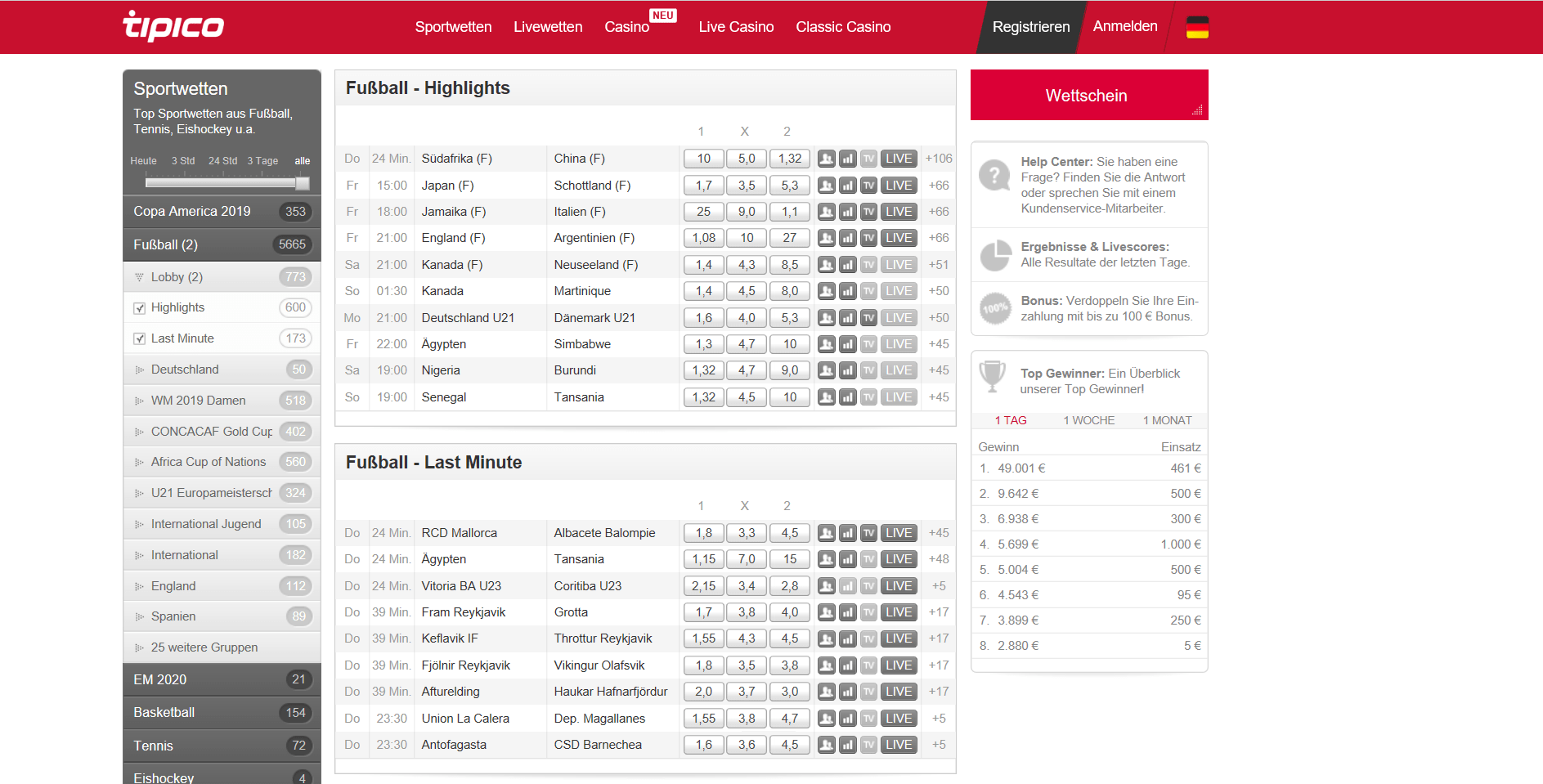
Task: Switch to 1 WOCHE winners tab
Action: pos(1088,420)
